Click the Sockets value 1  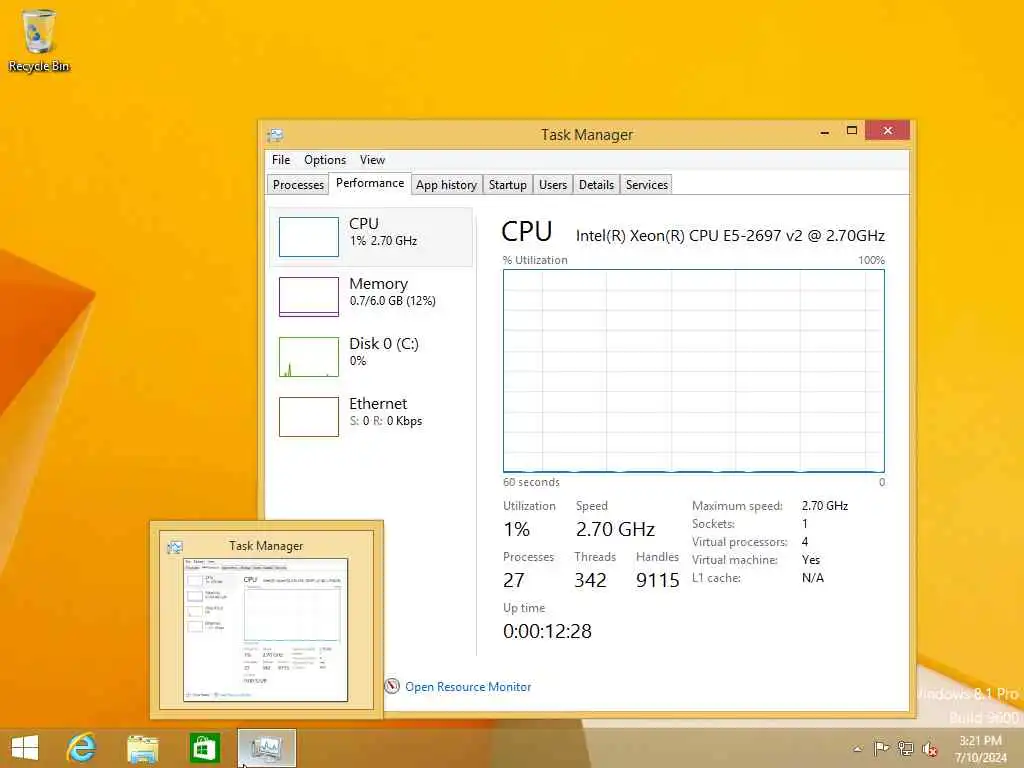[805, 524]
